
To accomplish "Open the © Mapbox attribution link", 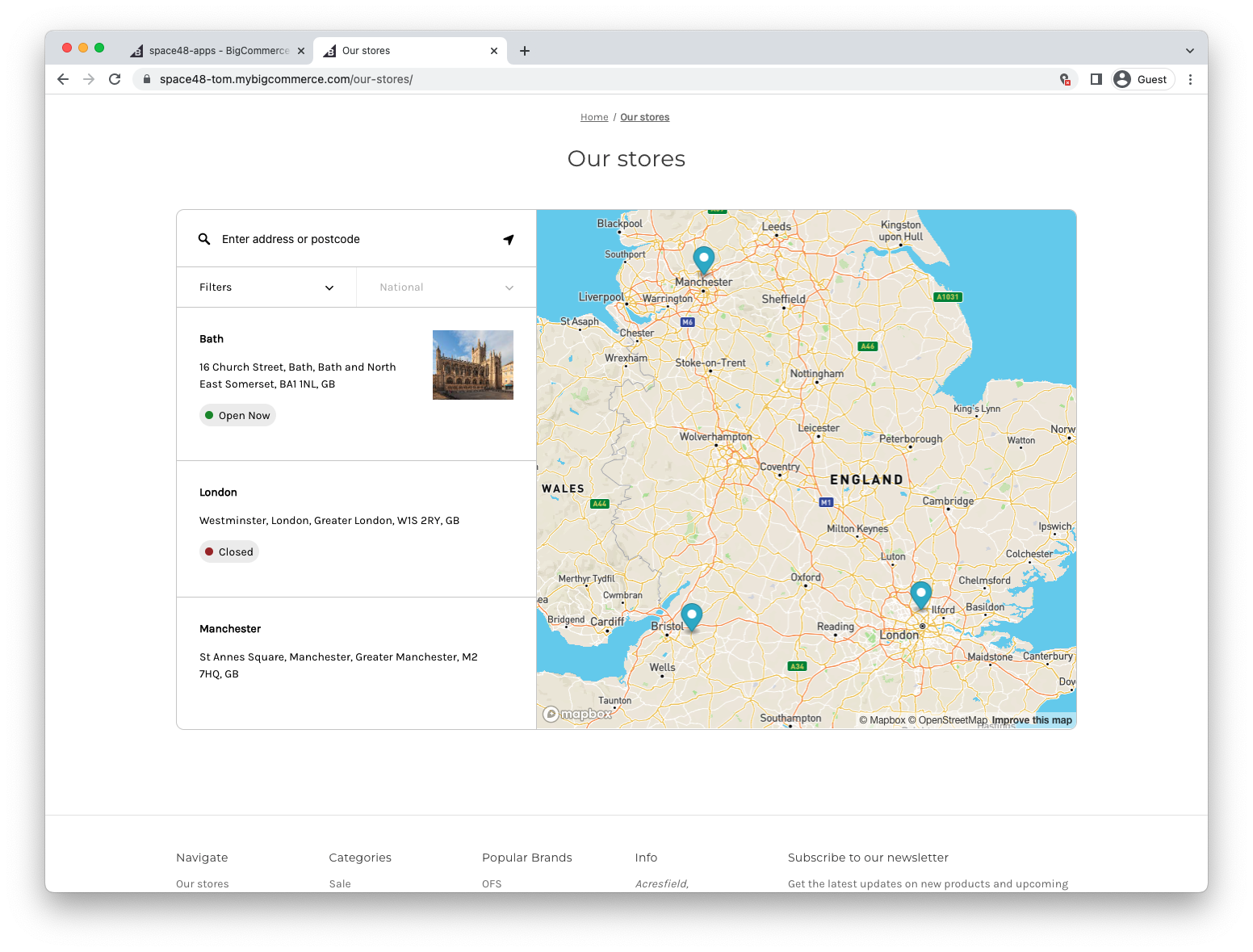I will (882, 720).
